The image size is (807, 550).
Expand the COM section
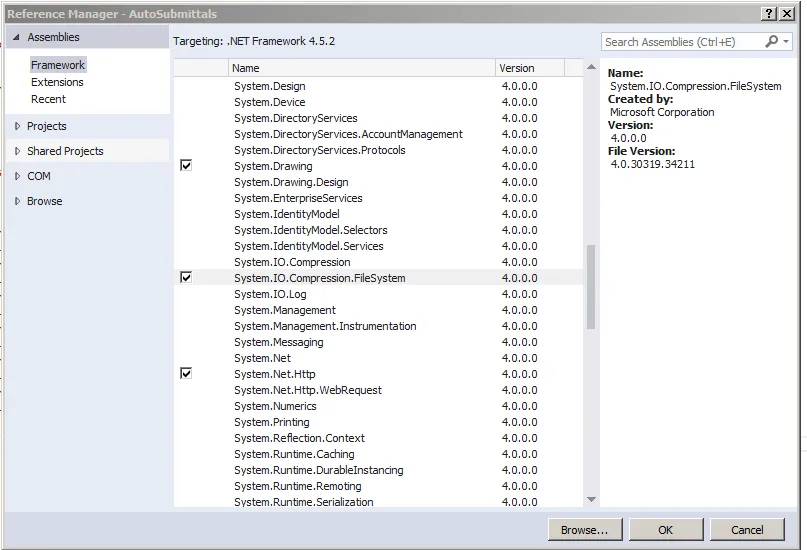[17, 176]
